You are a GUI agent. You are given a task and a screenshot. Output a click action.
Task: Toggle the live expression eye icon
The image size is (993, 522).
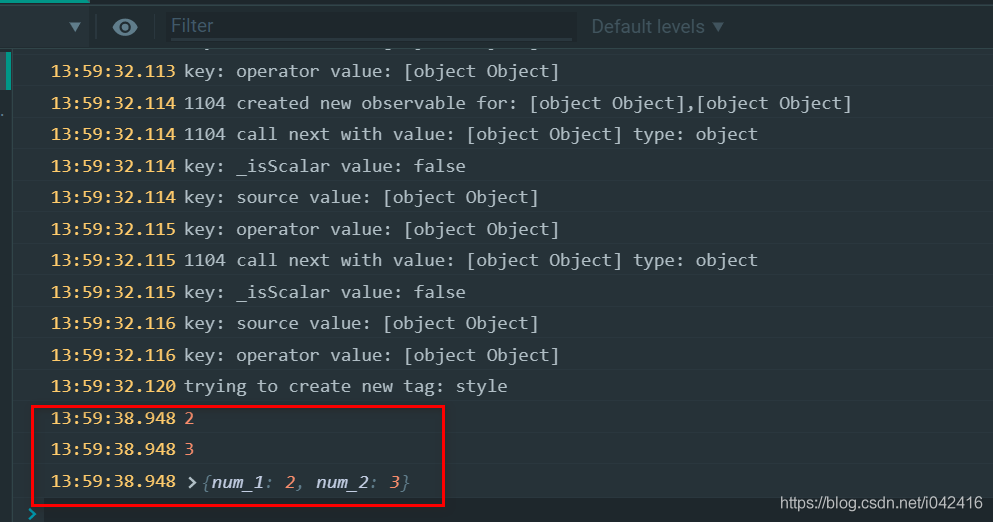coord(125,27)
